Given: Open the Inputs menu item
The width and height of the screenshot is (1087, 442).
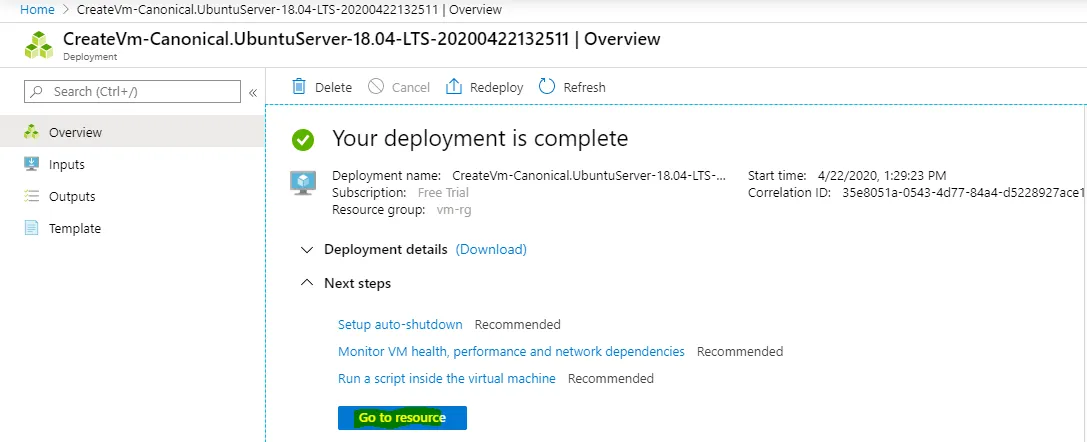Looking at the screenshot, I should 132,164.
